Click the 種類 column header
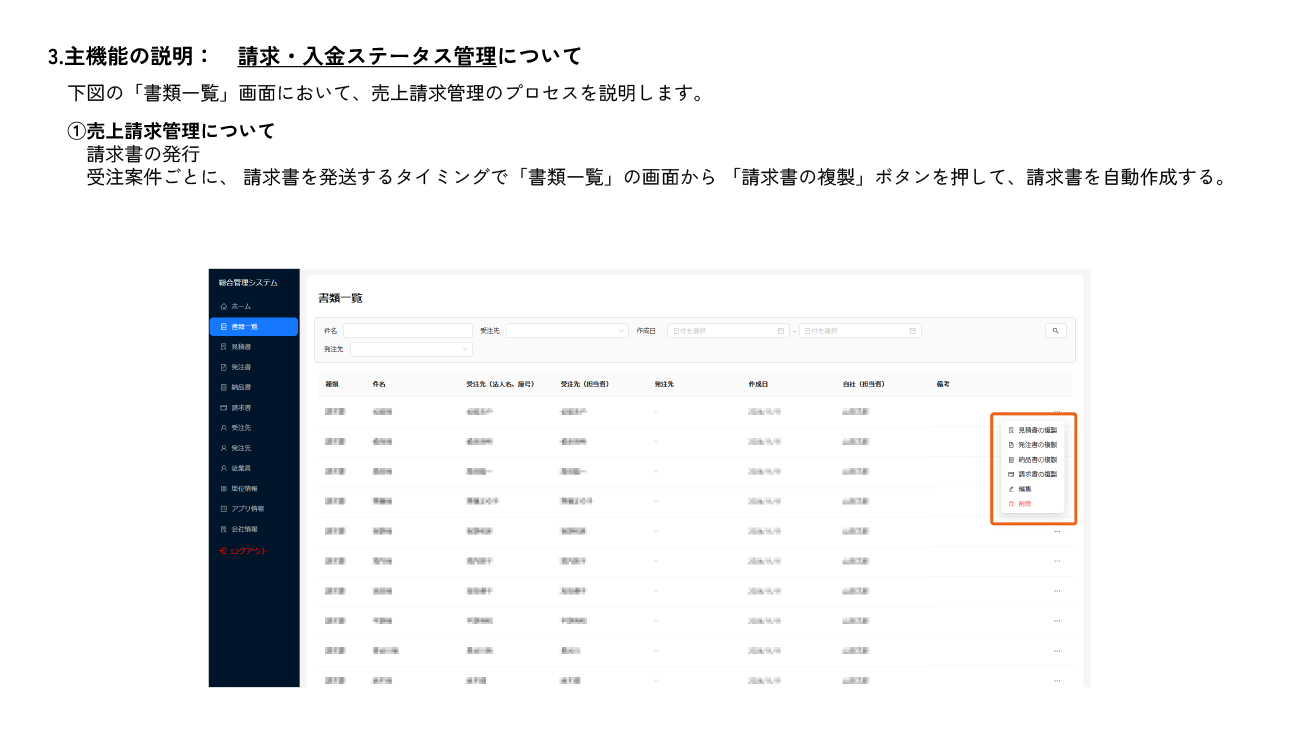The width and height of the screenshot is (1300, 731). point(332,384)
